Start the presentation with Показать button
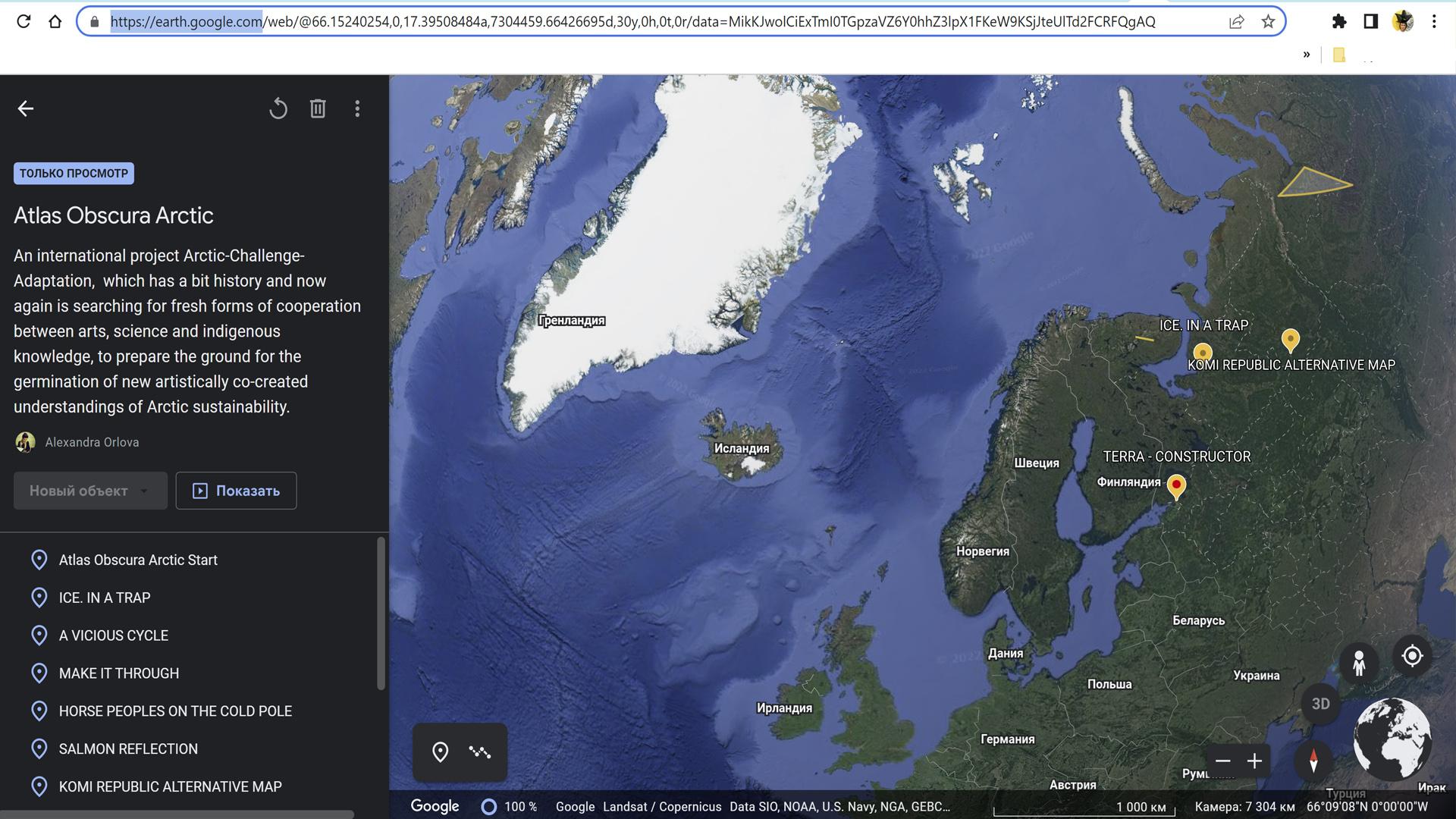This screenshot has height=819, width=1456. [236, 491]
